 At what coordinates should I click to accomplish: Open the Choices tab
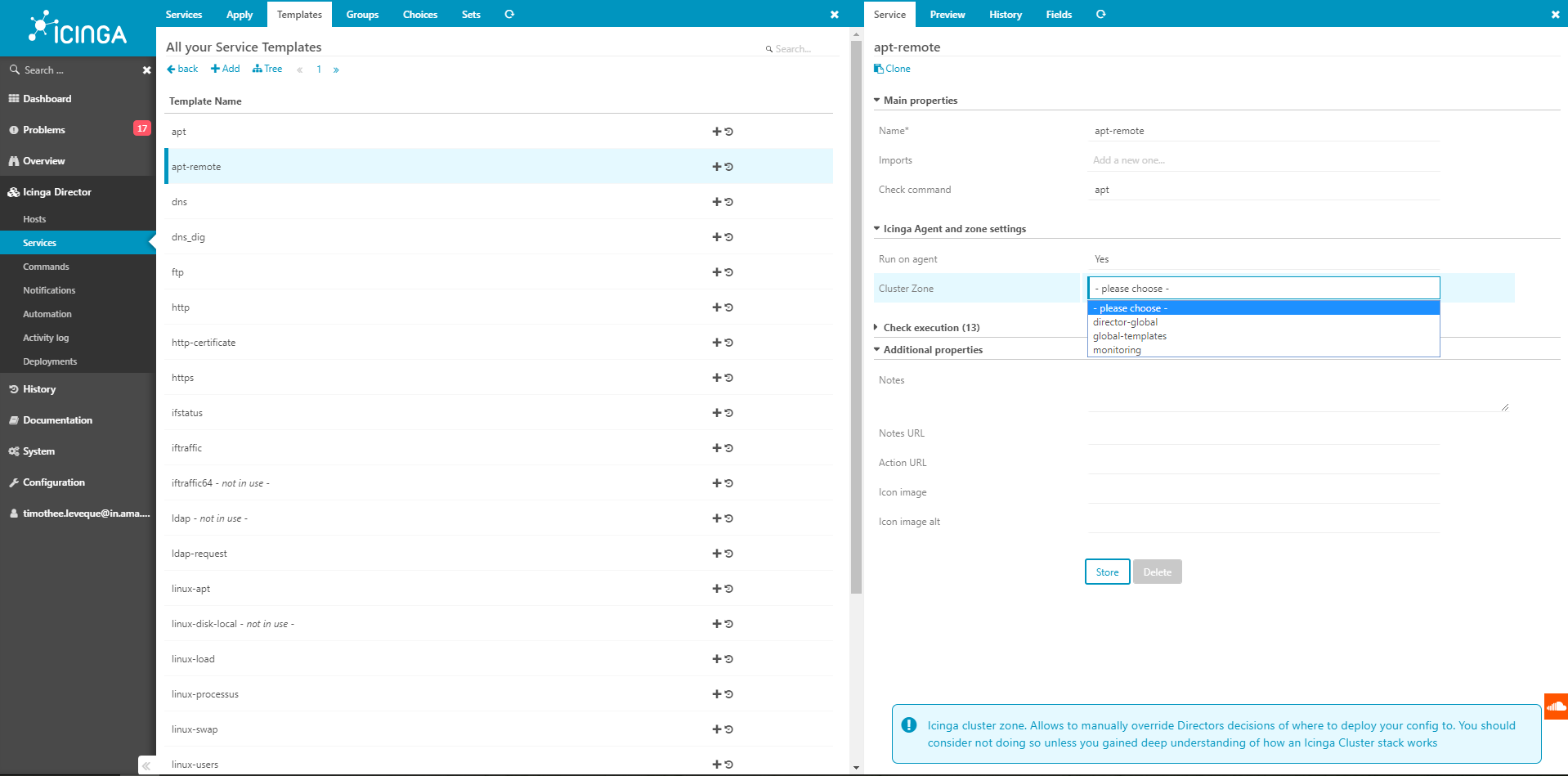(420, 15)
